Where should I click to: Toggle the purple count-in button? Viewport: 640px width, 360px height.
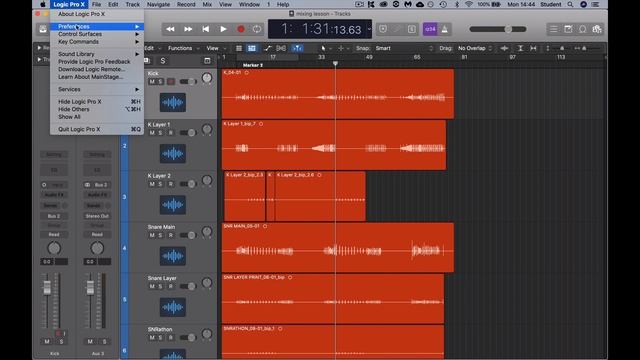(430, 29)
